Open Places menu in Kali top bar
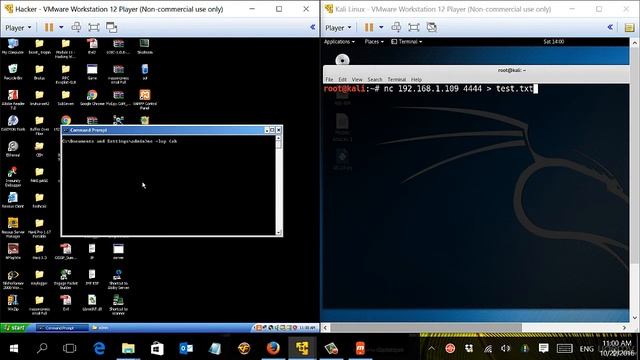 coord(374,42)
